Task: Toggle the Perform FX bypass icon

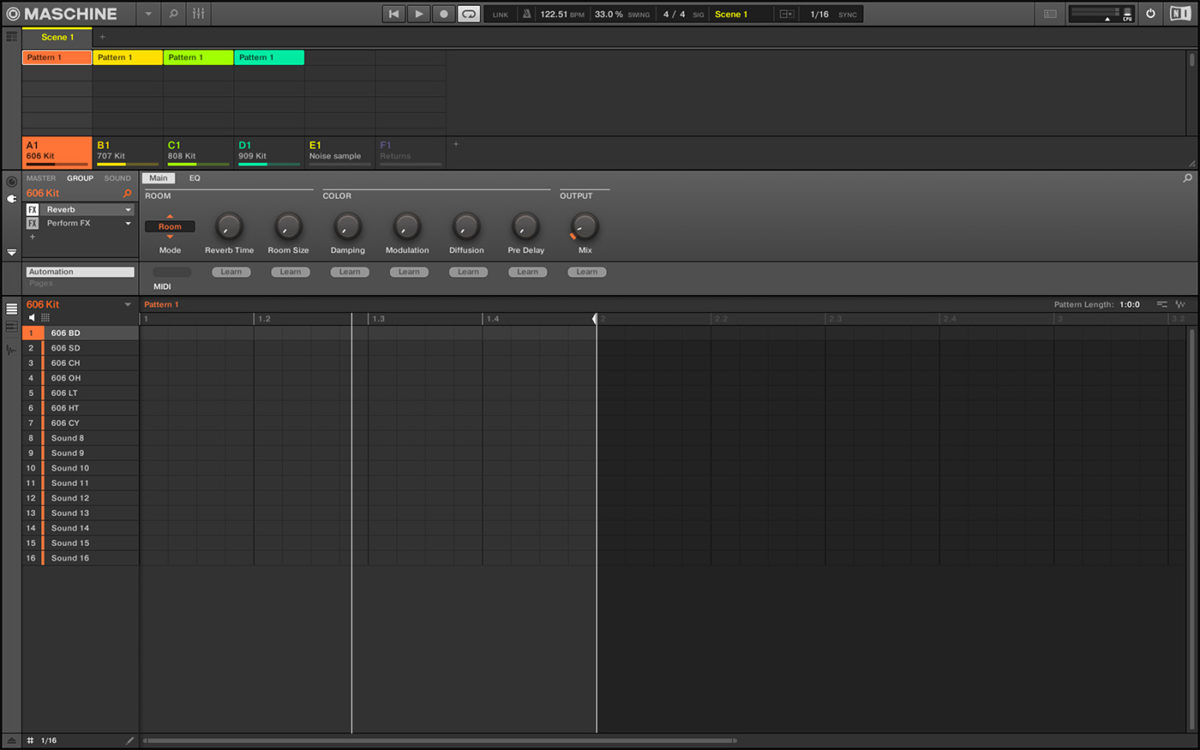Action: [33, 224]
